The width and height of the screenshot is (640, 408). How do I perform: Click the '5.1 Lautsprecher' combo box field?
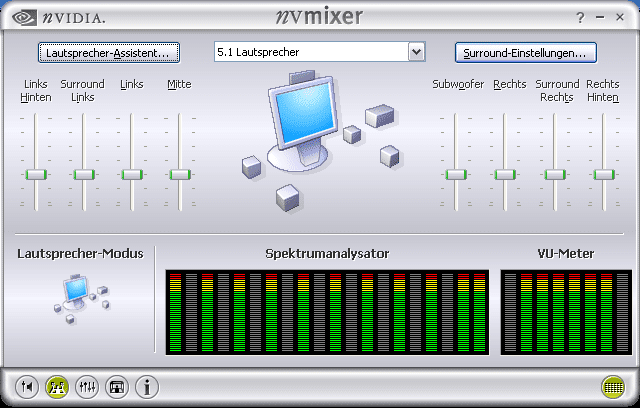tap(320, 52)
